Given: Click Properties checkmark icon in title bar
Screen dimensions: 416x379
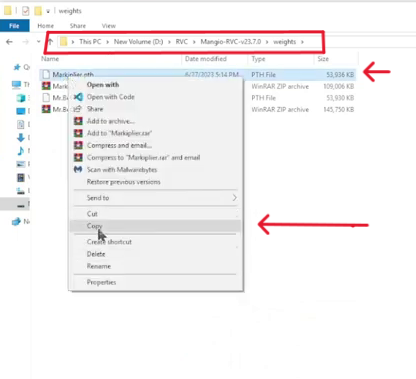Looking at the screenshot, I should pos(26,11).
